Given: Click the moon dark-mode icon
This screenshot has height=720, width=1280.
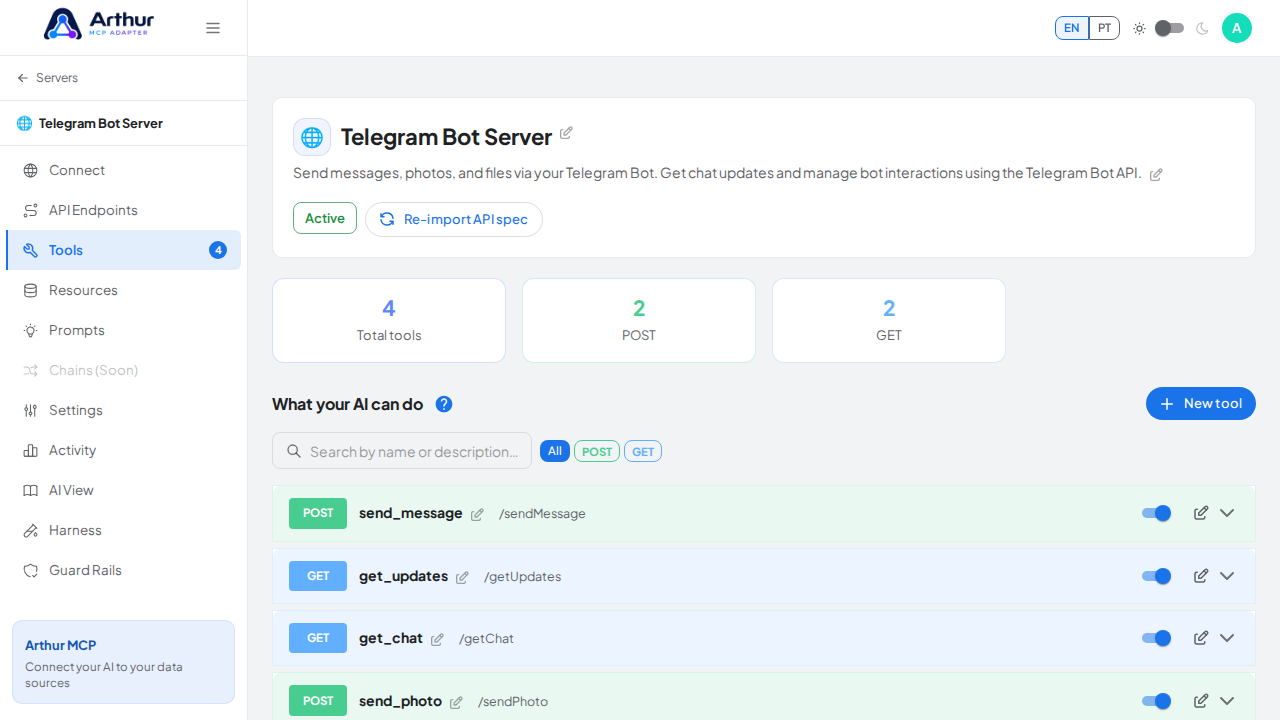Looking at the screenshot, I should tap(1202, 28).
